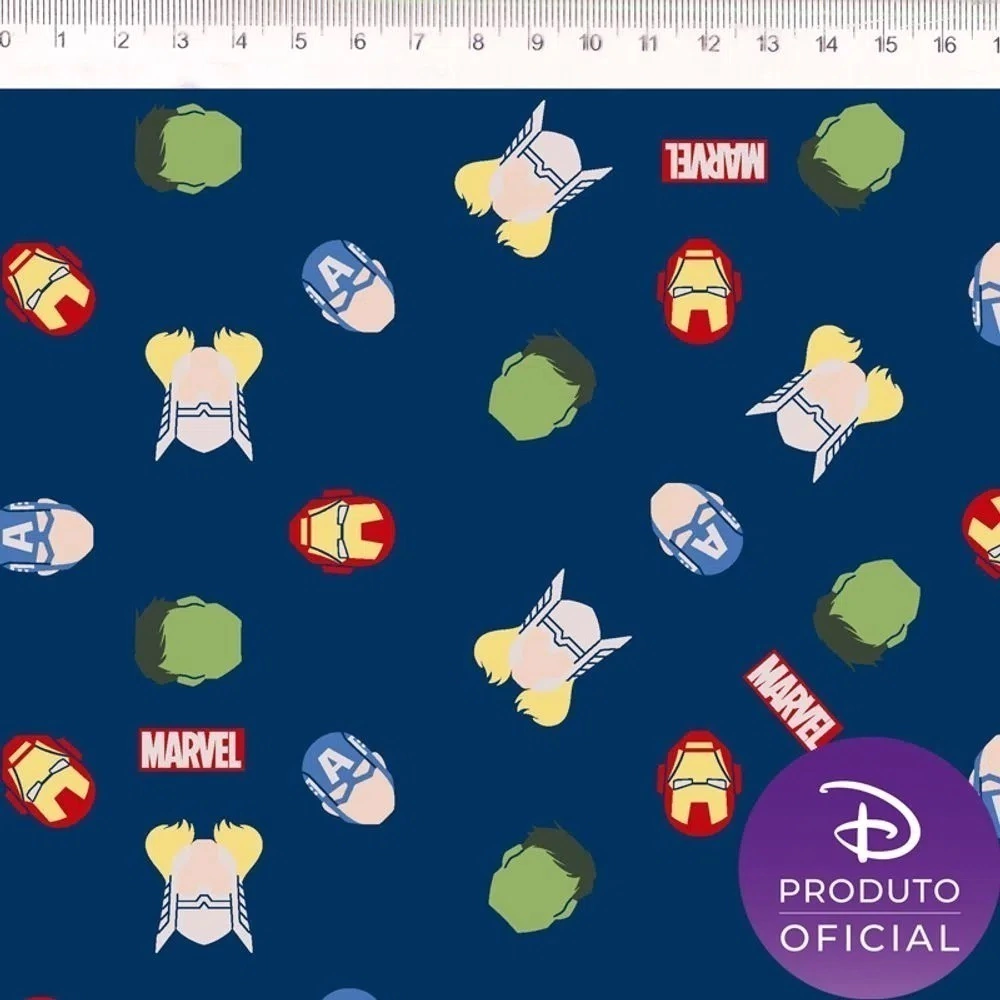
Task: Select the Hulk head beside upside-down MARVEL logo
Action: coord(851,157)
